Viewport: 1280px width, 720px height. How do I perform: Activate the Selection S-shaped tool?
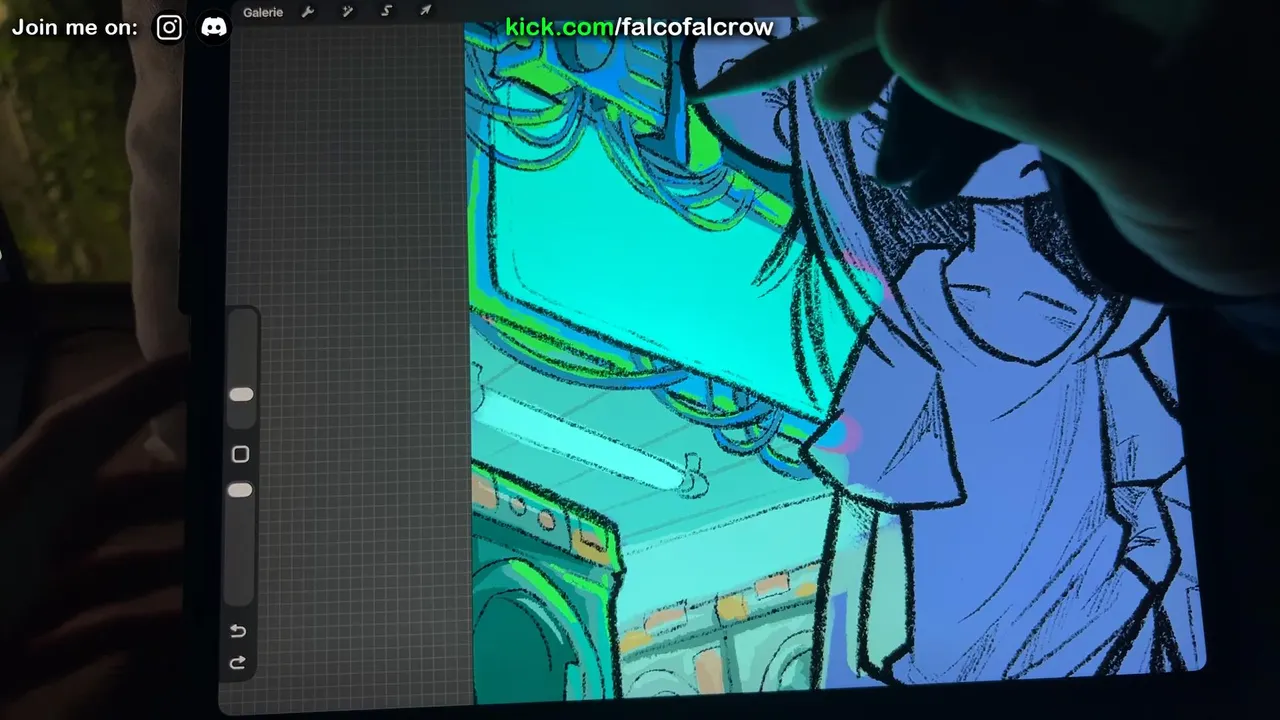(x=387, y=11)
